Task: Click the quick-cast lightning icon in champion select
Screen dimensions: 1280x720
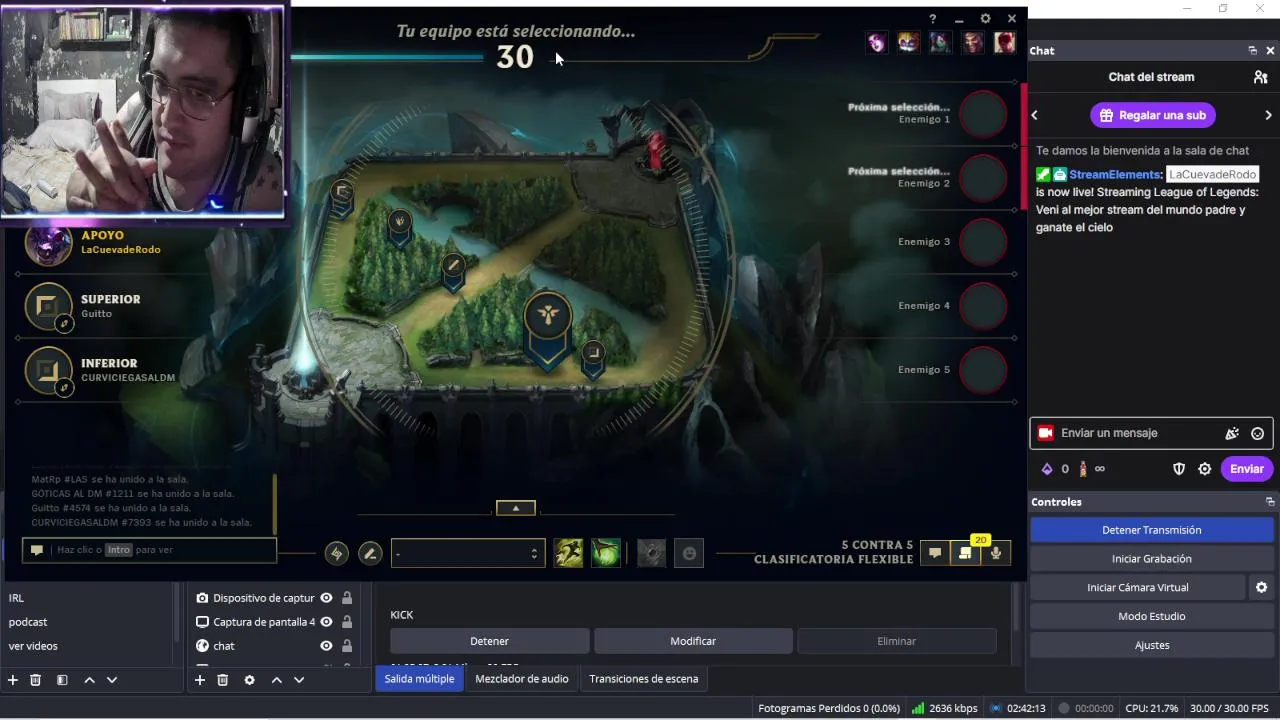Action: click(337, 553)
